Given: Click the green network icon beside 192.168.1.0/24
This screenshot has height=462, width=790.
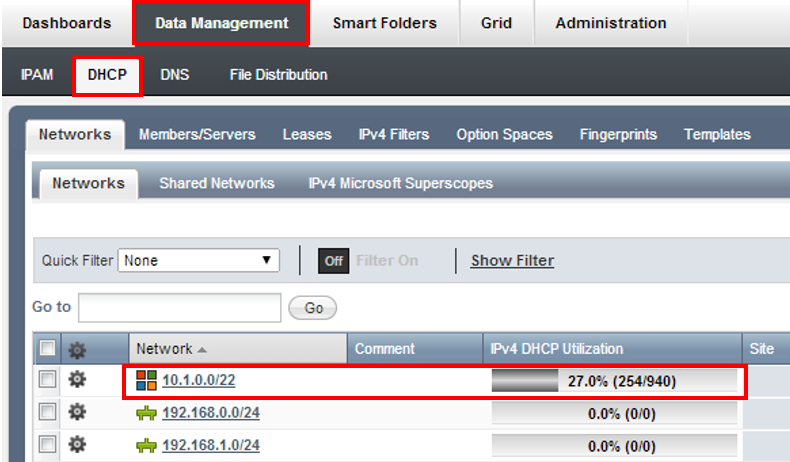Looking at the screenshot, I should click(x=146, y=445).
